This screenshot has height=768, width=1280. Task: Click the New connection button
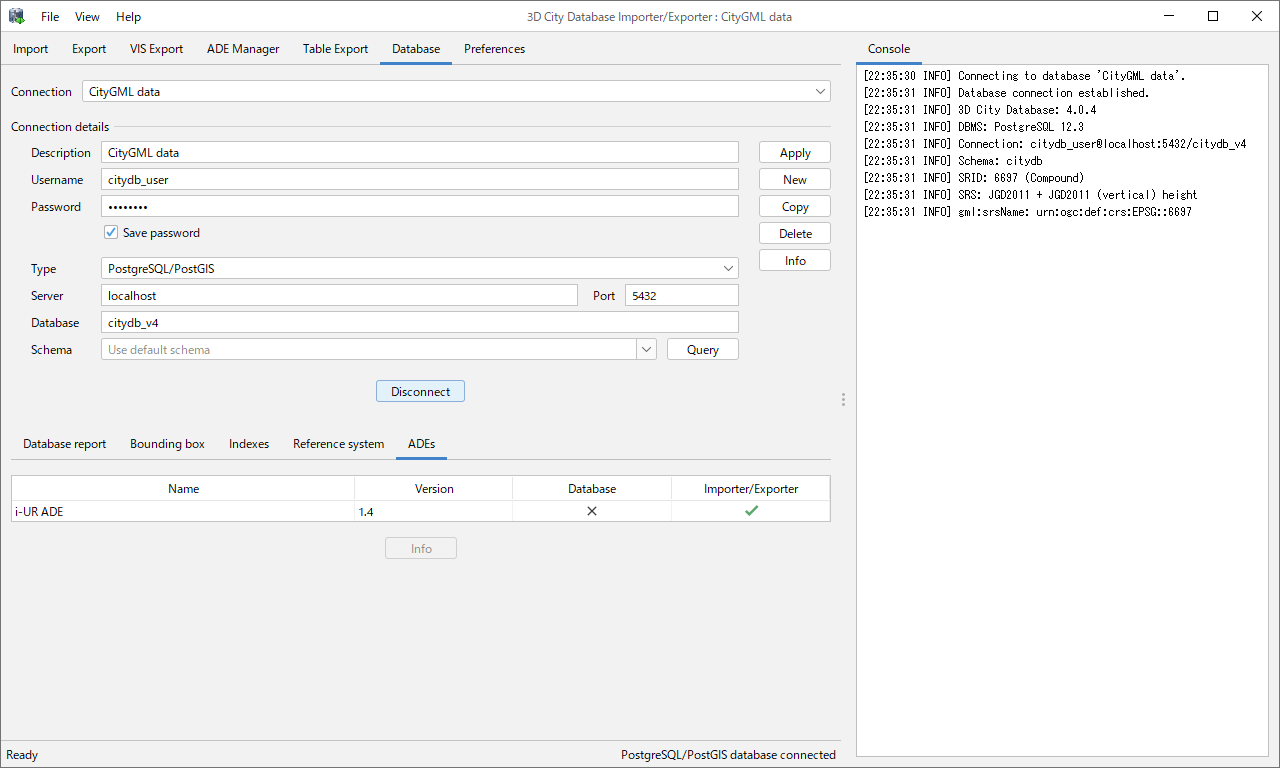click(795, 179)
